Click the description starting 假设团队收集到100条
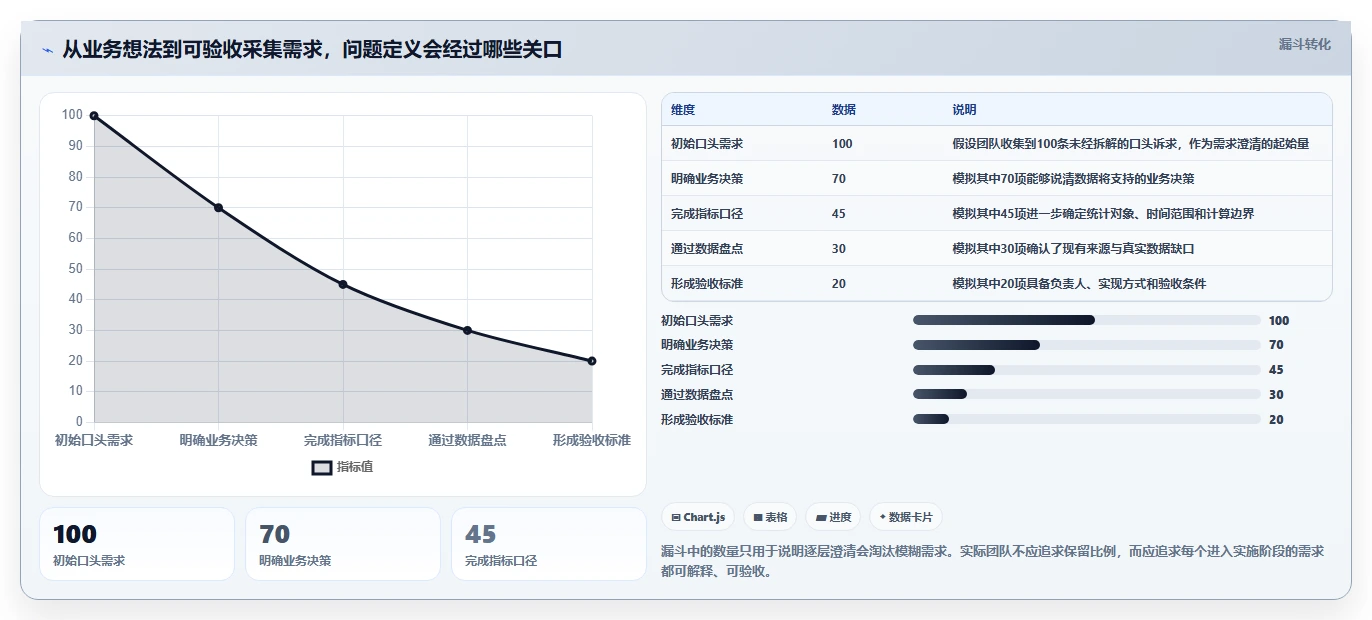Image resolution: width=1372 pixels, height=620 pixels. tap(1130, 144)
